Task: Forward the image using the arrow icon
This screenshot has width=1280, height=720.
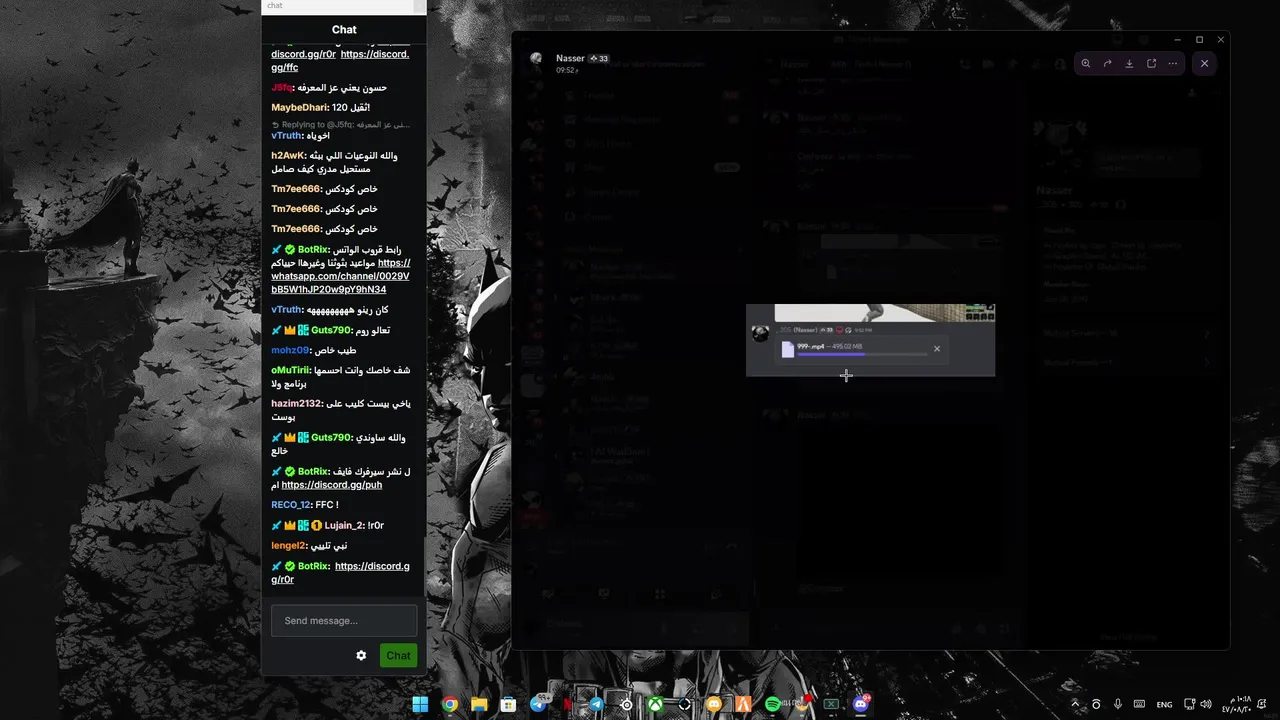Action: (1107, 63)
